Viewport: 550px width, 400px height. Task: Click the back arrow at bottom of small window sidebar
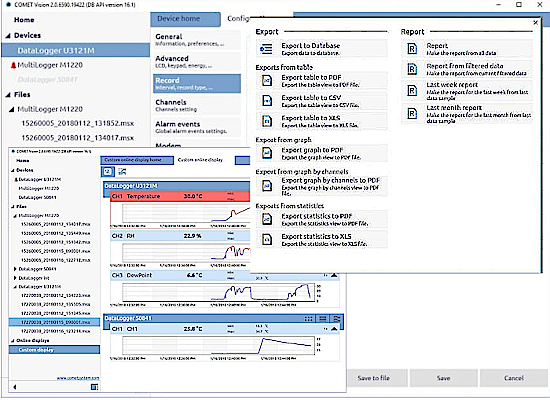[x=14, y=387]
